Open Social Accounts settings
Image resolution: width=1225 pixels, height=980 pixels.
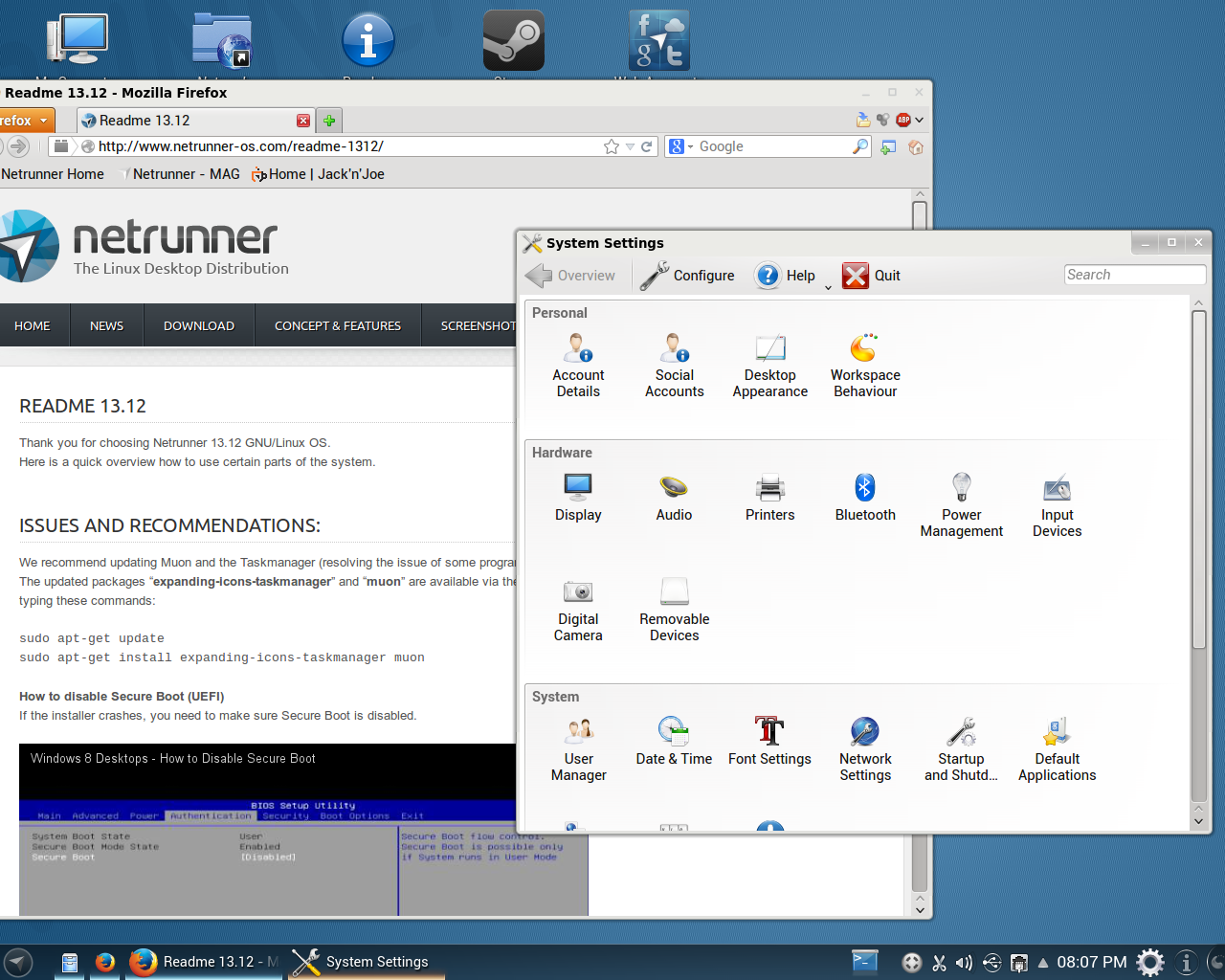674,366
